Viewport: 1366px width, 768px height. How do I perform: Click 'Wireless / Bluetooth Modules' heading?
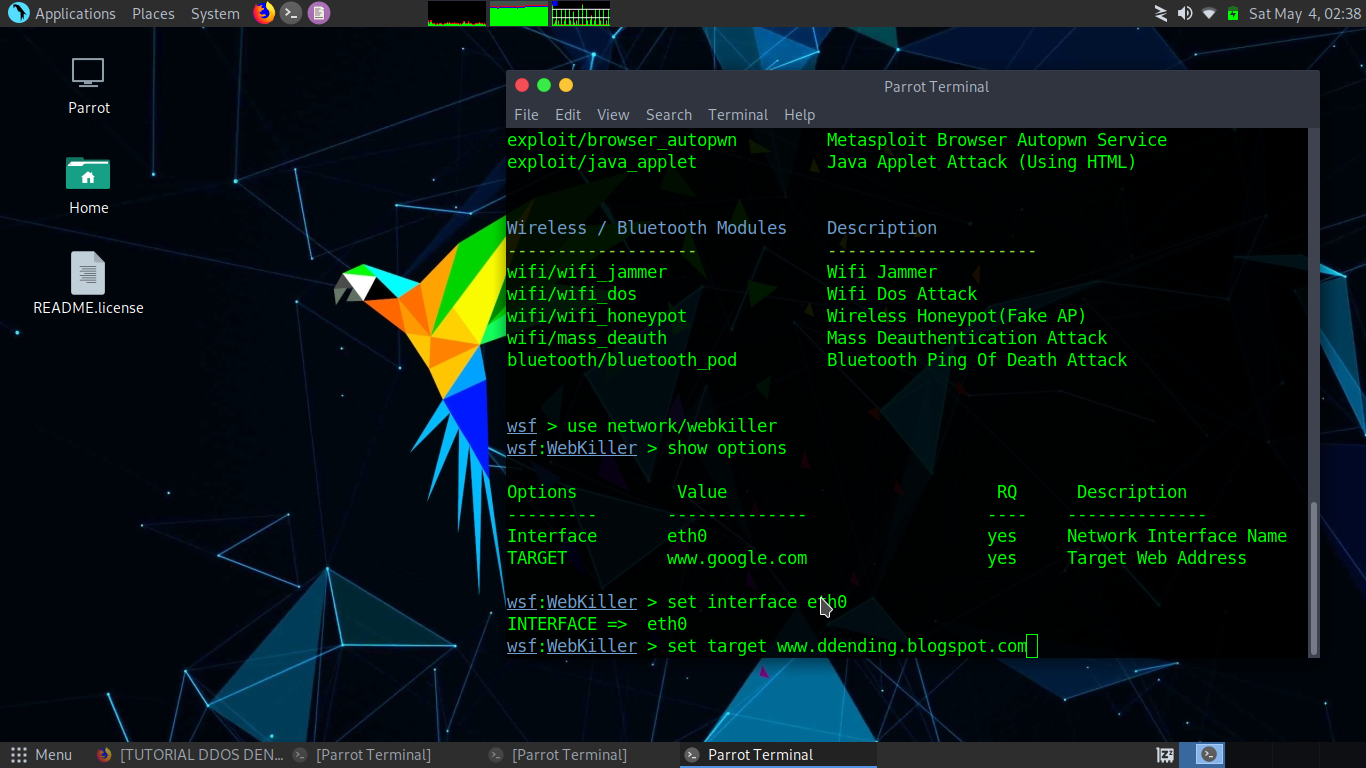pyautogui.click(x=647, y=228)
